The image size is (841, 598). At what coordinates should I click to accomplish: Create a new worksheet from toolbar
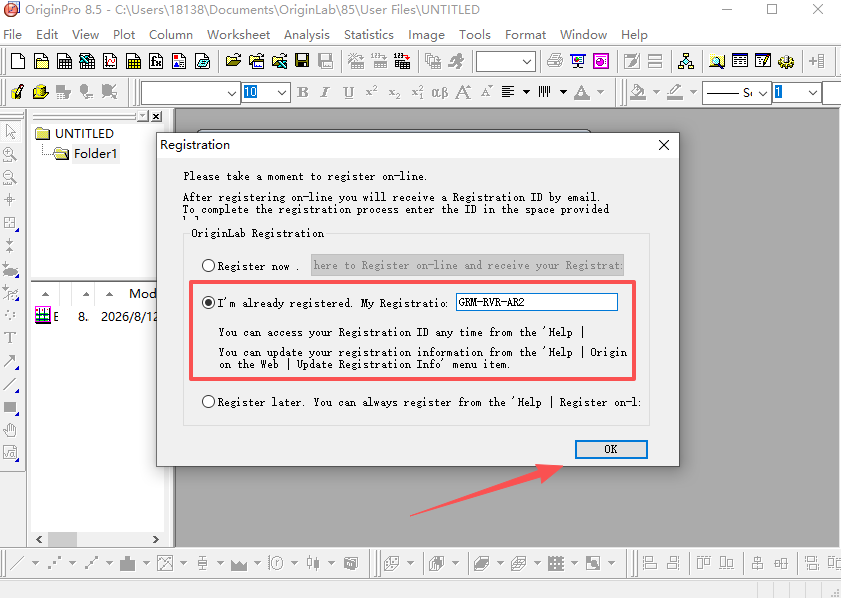pyautogui.click(x=64, y=61)
